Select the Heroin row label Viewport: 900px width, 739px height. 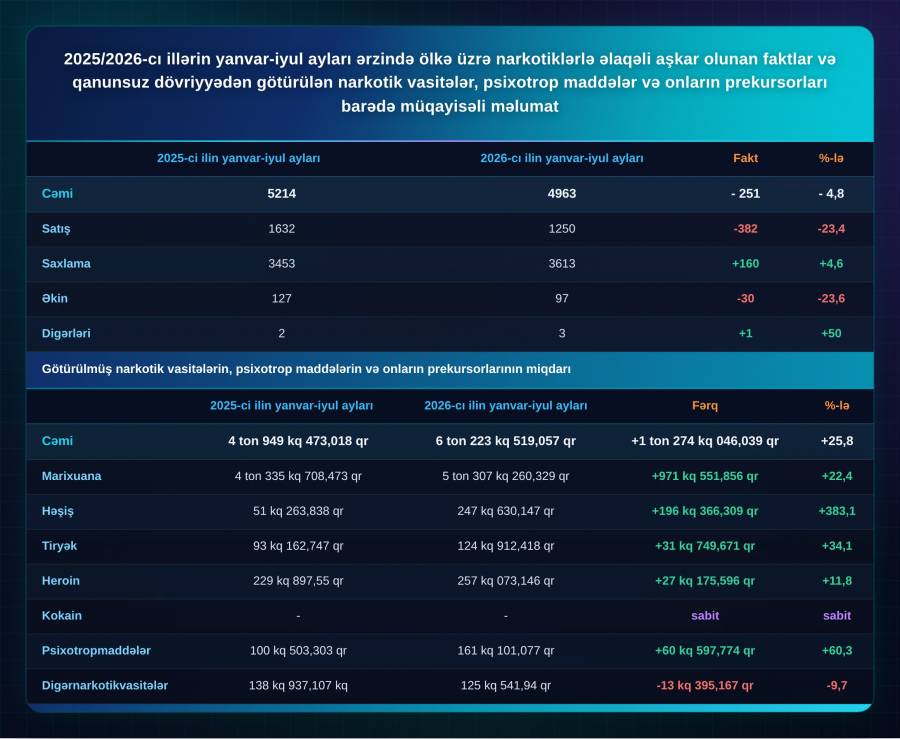pyautogui.click(x=60, y=581)
